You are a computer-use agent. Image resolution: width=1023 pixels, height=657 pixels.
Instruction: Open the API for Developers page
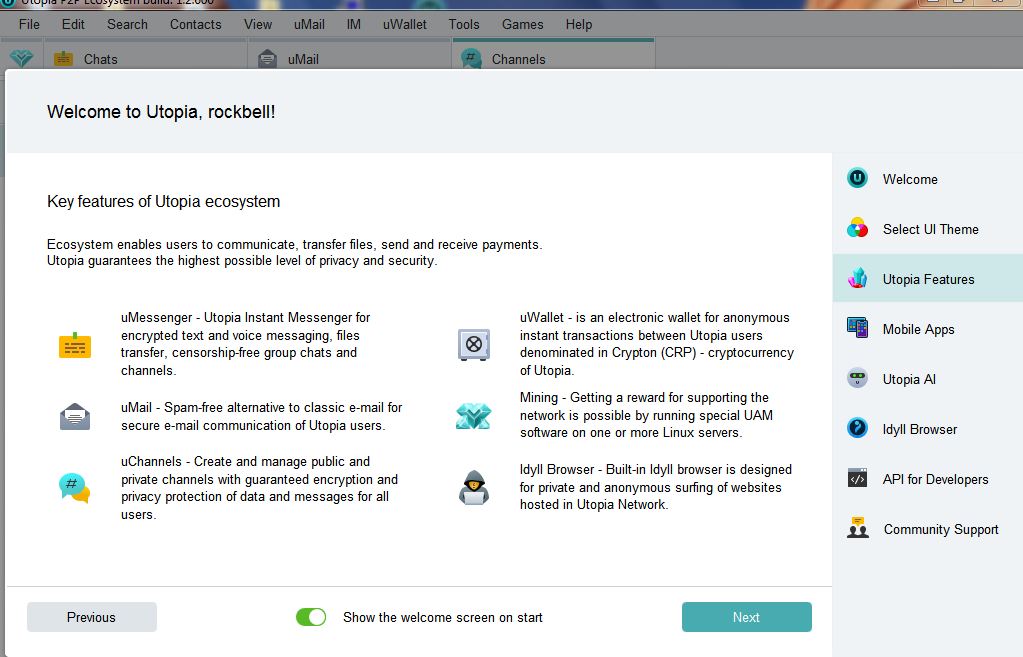(928, 479)
